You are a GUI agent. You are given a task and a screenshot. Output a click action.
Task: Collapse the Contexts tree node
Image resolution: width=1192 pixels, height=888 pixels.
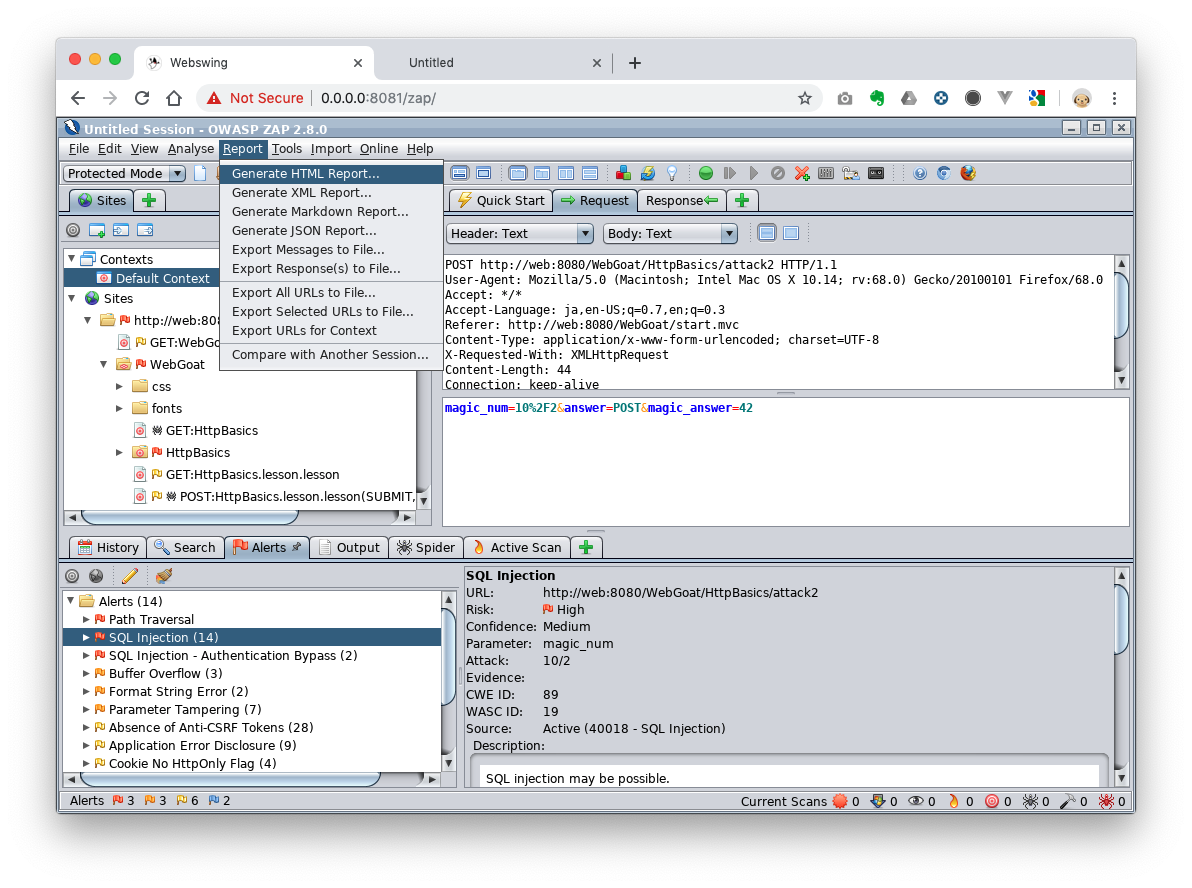72,258
